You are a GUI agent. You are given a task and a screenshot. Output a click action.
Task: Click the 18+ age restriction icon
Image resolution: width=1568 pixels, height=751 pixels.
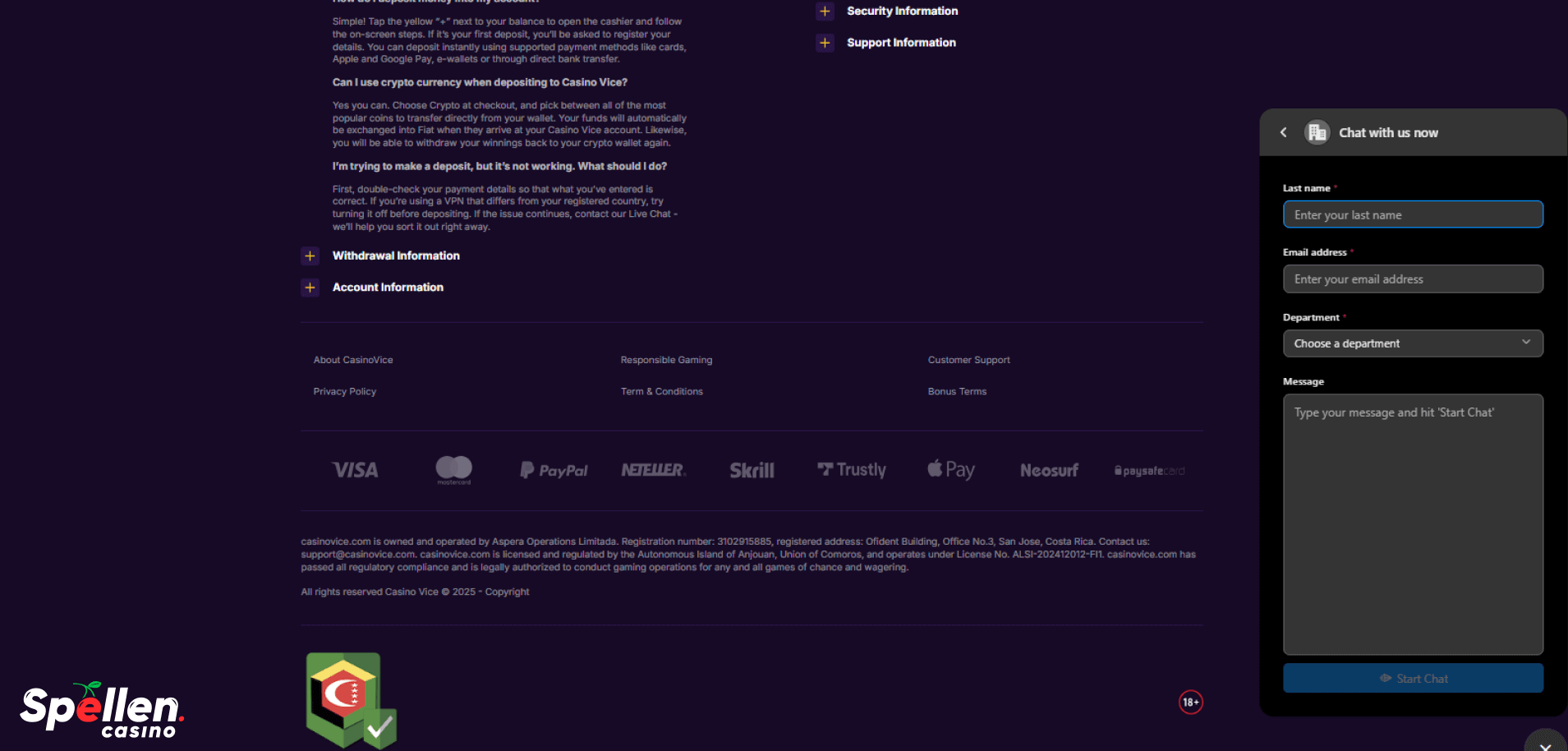click(x=1190, y=702)
